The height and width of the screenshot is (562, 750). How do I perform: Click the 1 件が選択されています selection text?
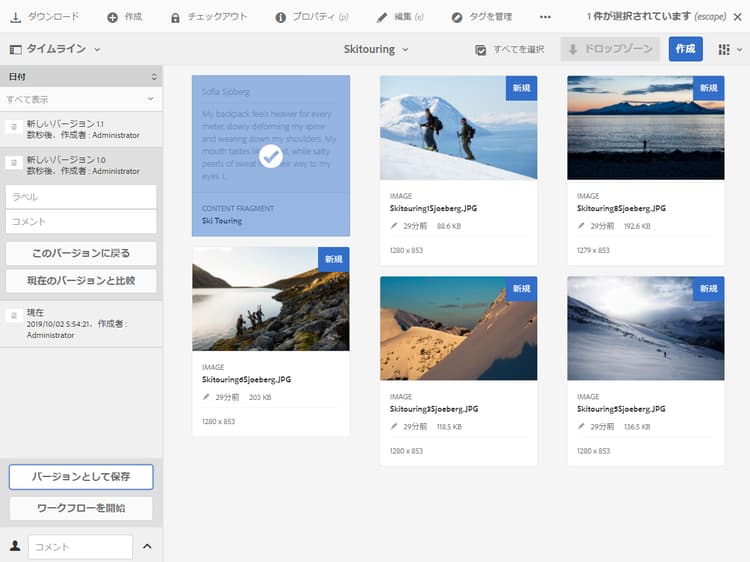click(x=639, y=17)
